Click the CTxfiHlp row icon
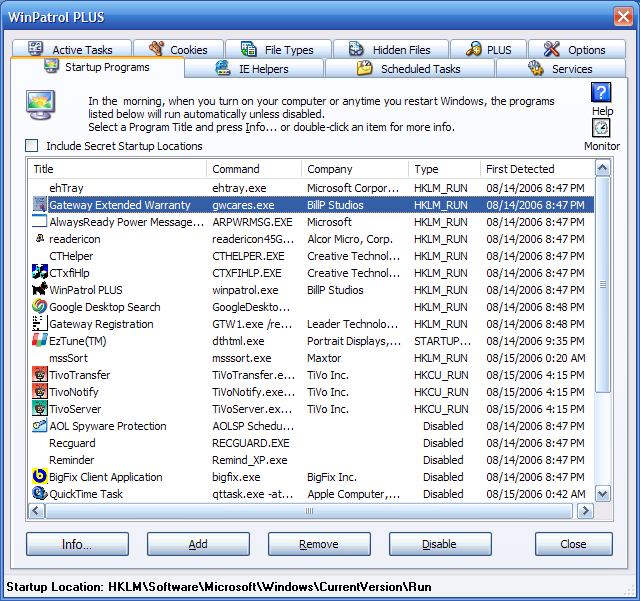This screenshot has height=601, width=640. 40,272
